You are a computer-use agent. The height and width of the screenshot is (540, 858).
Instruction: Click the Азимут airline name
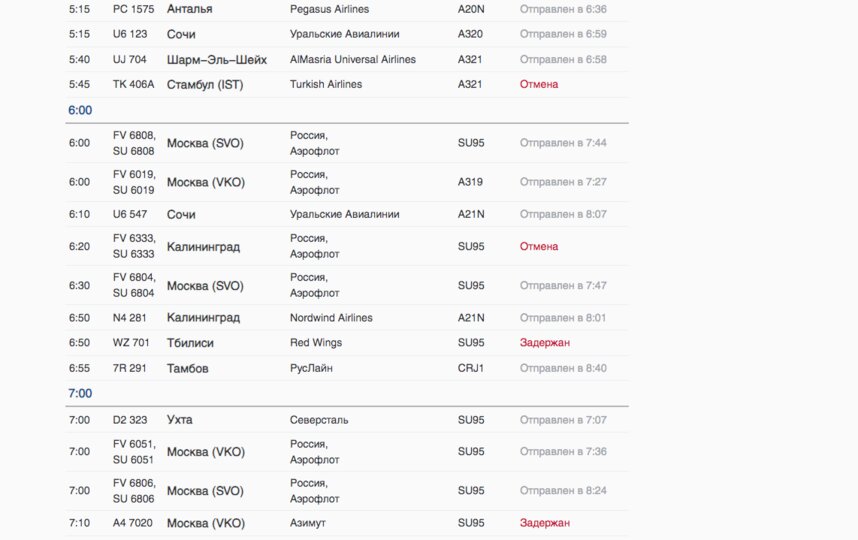coord(308,523)
